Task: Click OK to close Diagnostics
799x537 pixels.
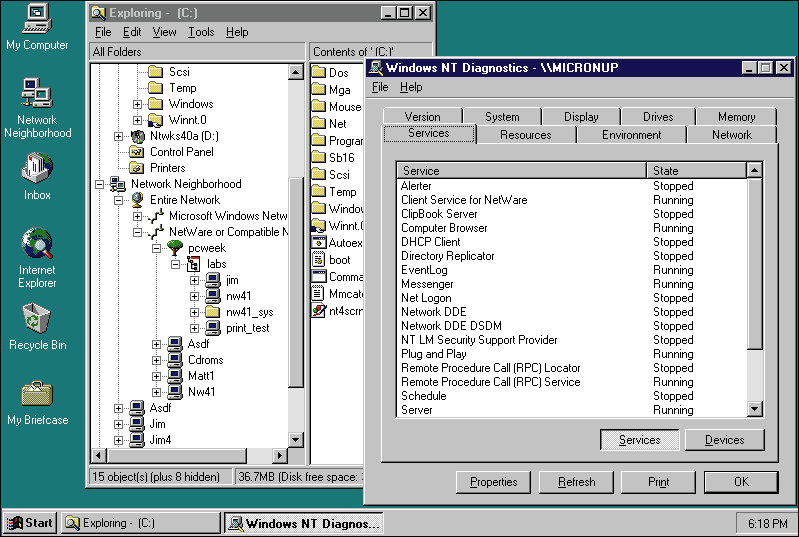Action: click(741, 482)
